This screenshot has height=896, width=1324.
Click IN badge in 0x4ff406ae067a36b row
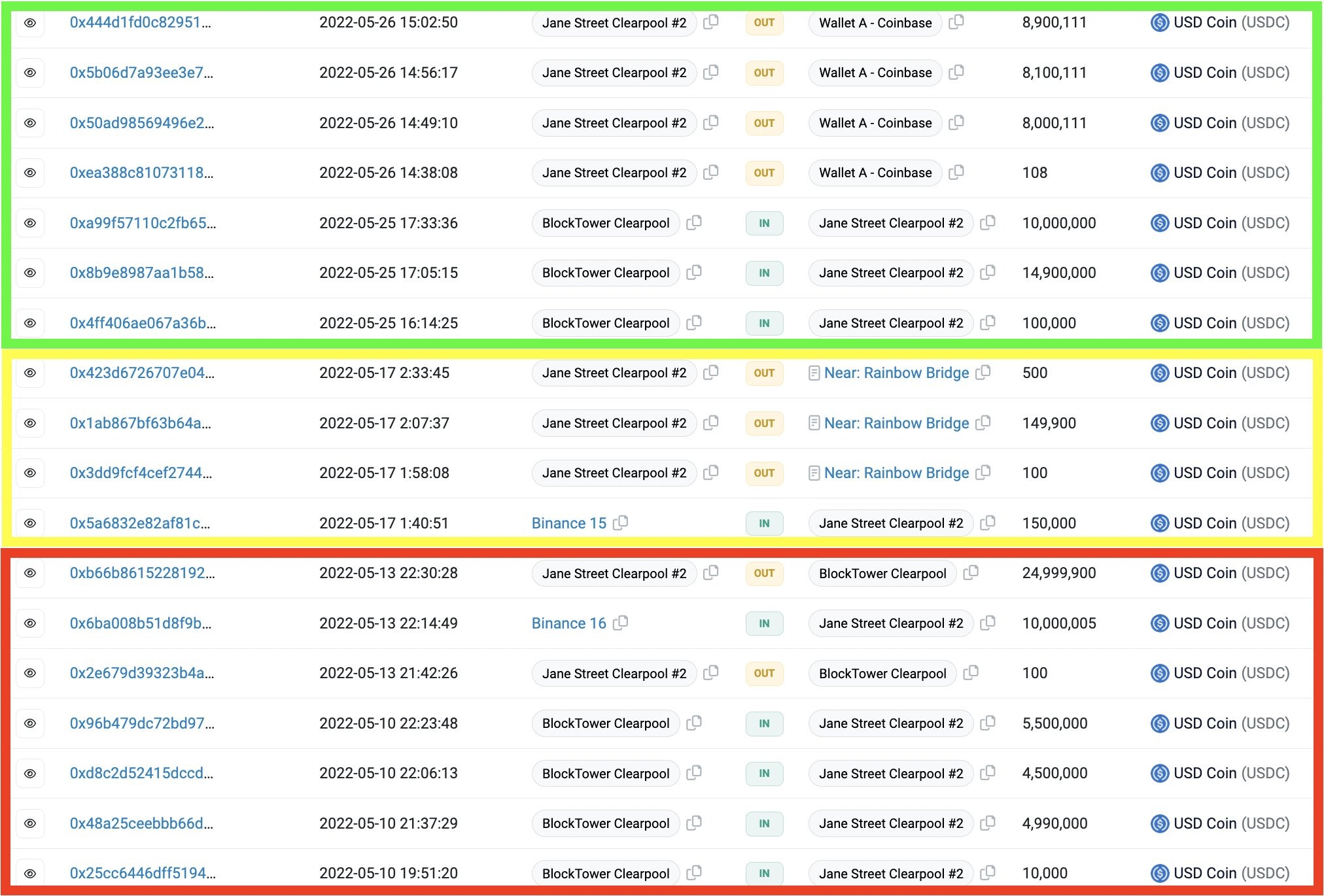click(764, 323)
